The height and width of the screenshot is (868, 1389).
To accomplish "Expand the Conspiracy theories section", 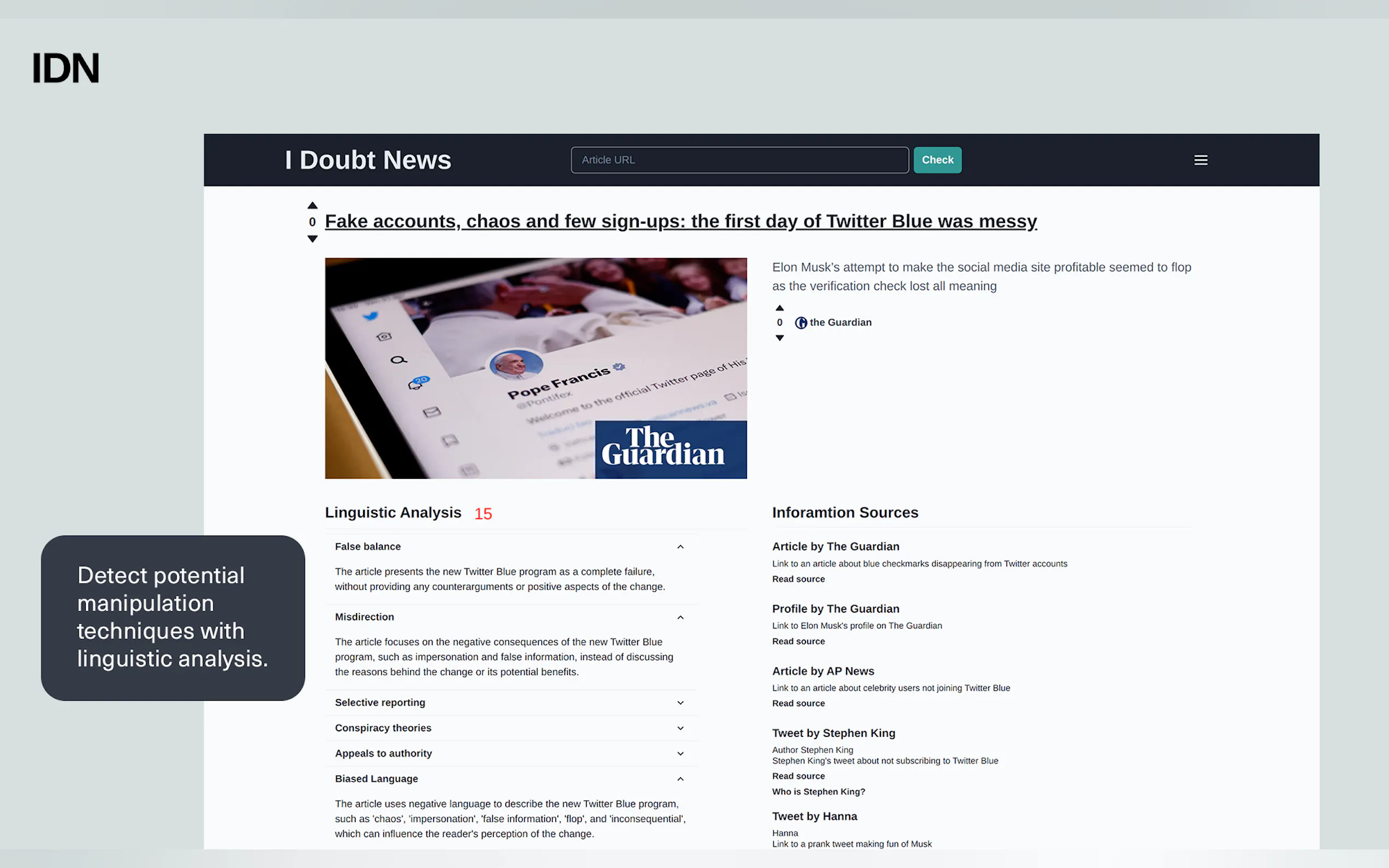I will pos(680,729).
